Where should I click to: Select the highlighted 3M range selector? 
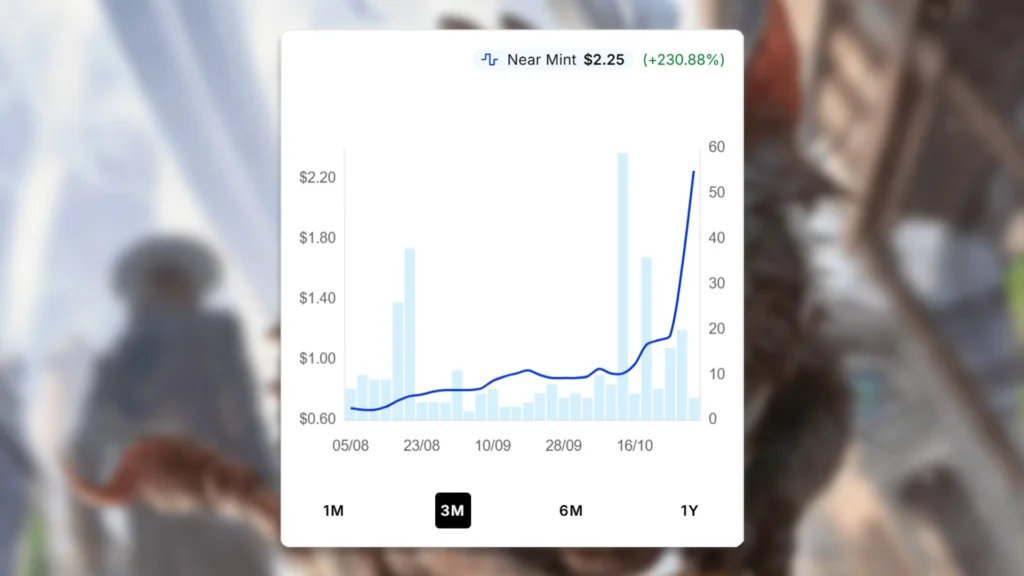pyautogui.click(x=452, y=510)
